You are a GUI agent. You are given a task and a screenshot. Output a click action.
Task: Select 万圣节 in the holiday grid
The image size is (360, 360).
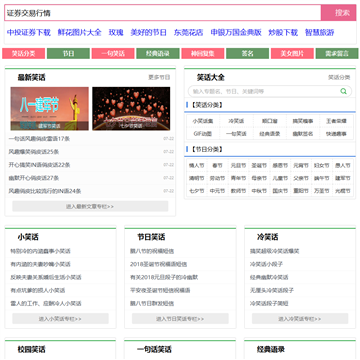tap(322, 191)
